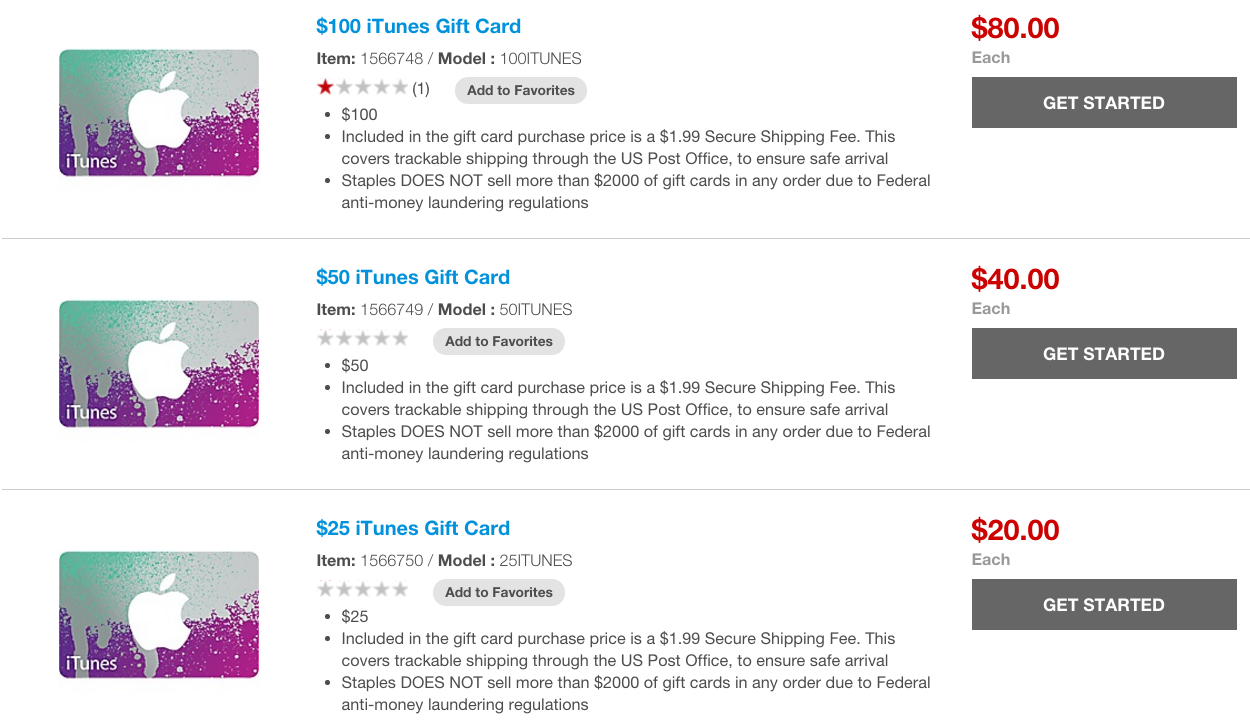The height and width of the screenshot is (722, 1250).
Task: Select the $80.00 price text
Action: (x=1015, y=28)
